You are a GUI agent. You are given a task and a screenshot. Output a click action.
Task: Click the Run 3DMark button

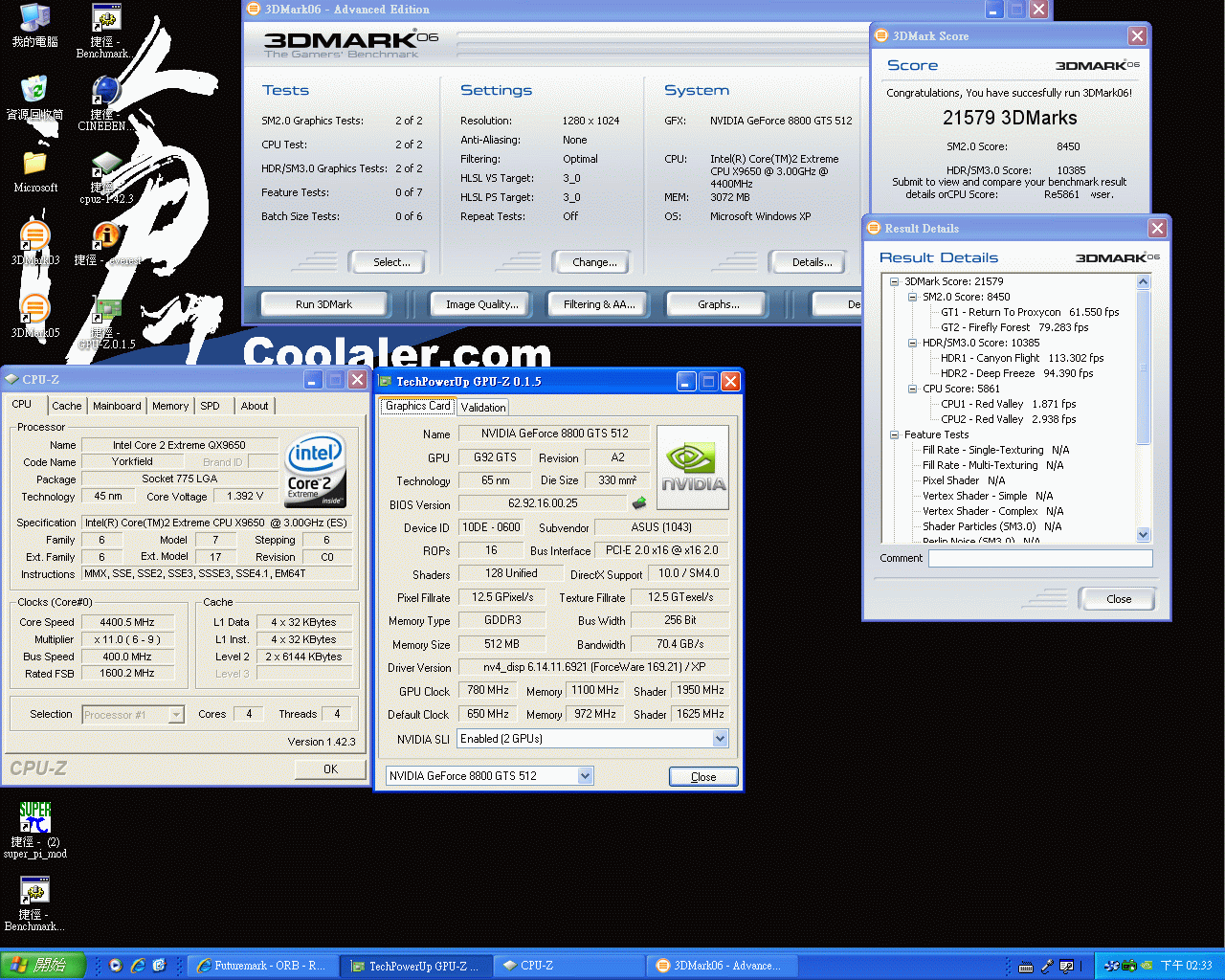coord(323,304)
